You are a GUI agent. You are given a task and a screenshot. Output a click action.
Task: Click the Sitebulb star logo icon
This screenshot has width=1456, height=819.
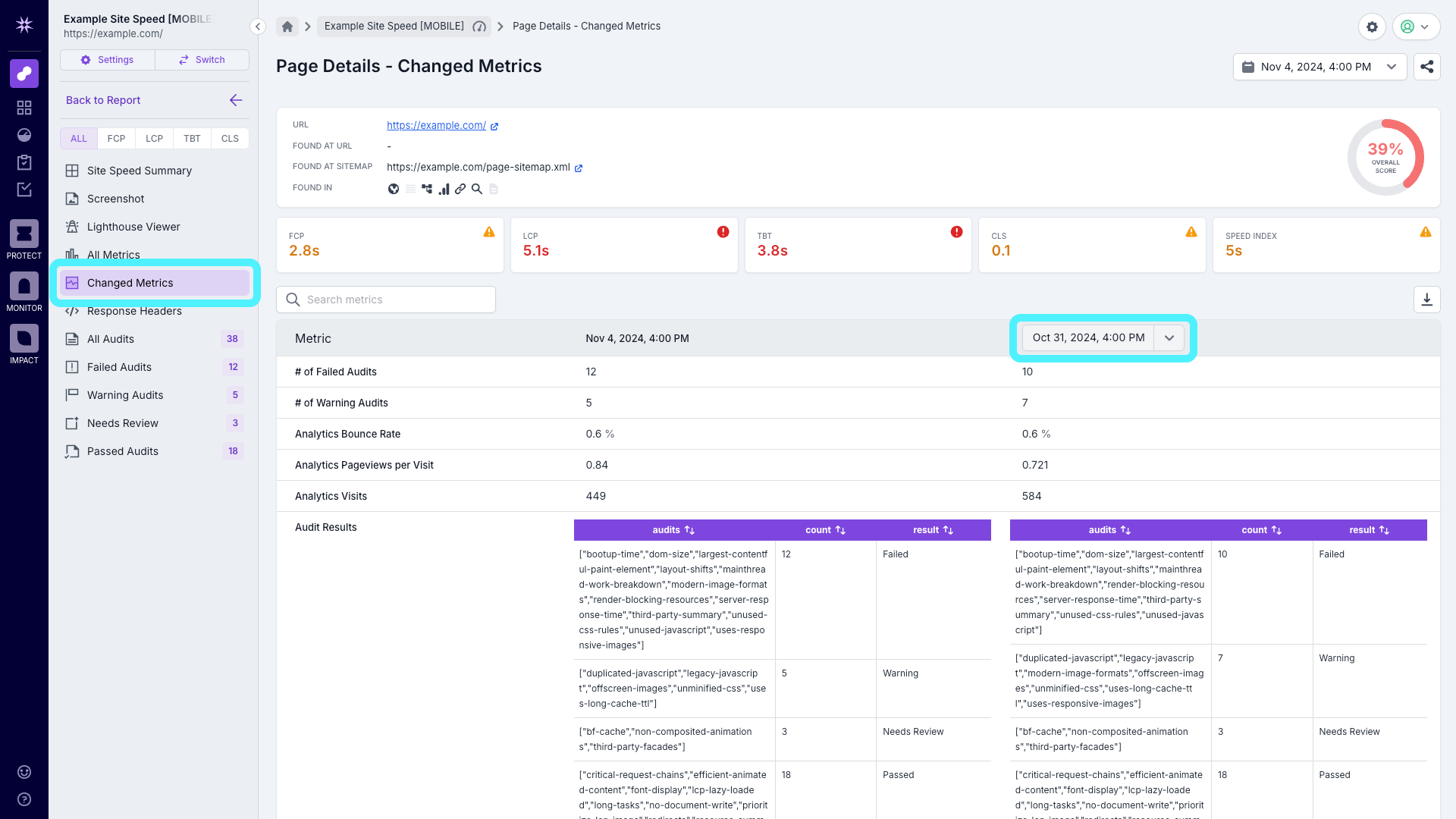(x=24, y=25)
